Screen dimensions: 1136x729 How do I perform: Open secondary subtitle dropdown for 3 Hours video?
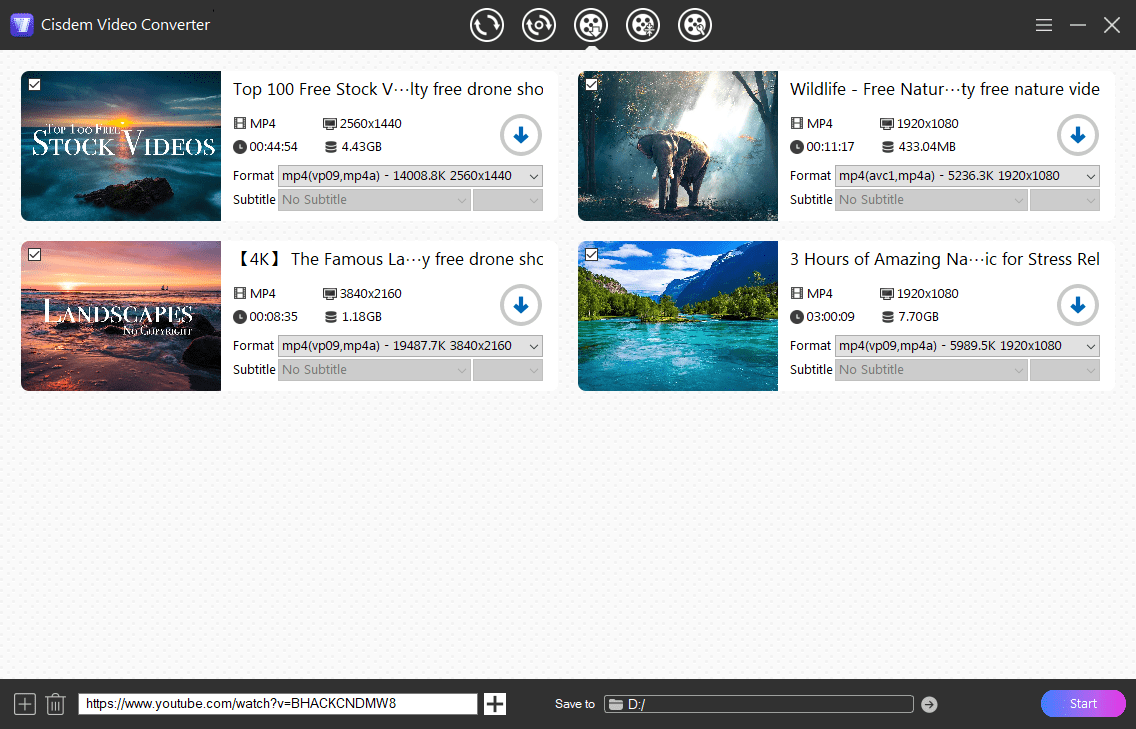coord(1065,370)
